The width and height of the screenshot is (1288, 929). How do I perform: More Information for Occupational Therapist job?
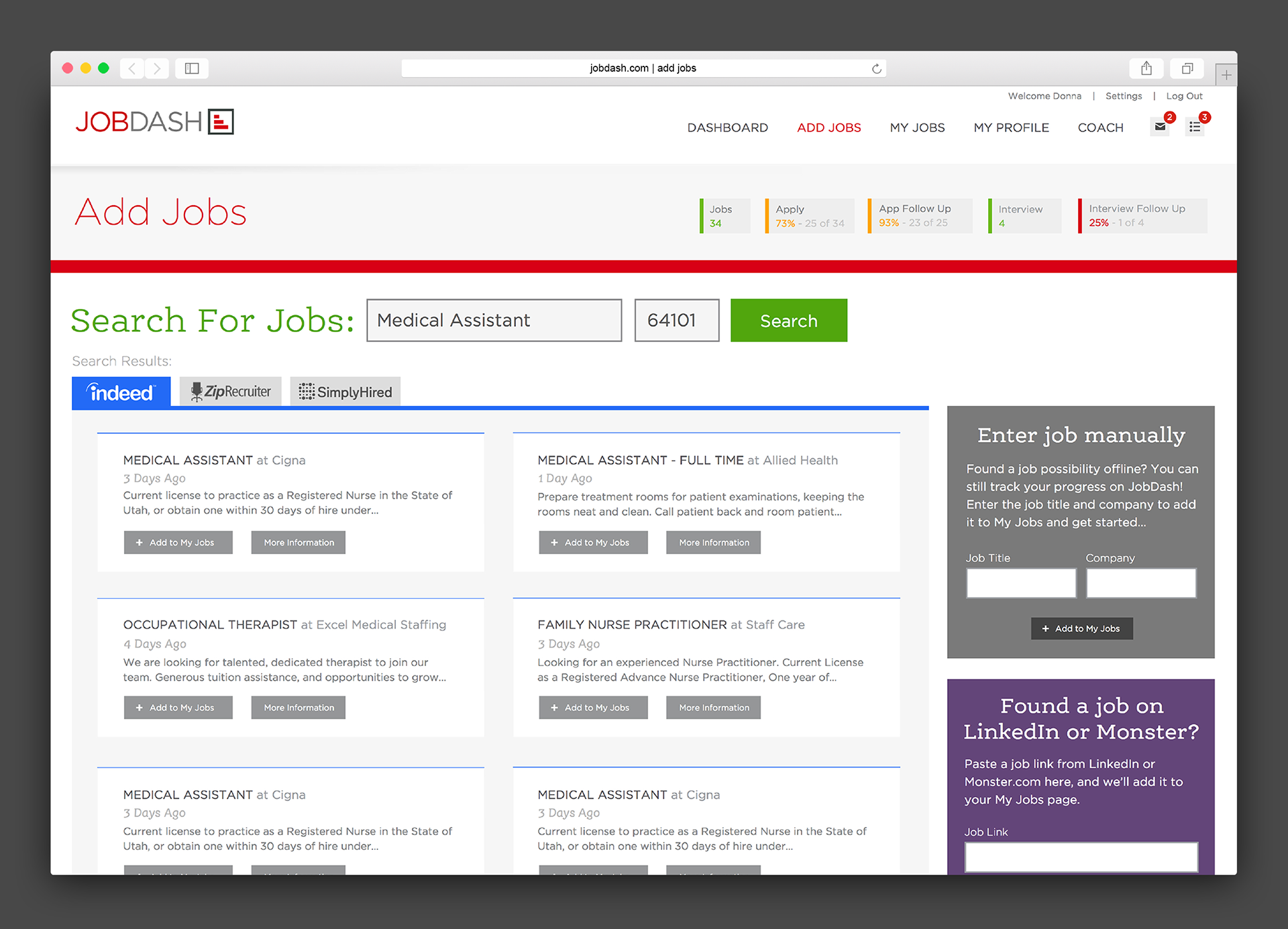299,708
